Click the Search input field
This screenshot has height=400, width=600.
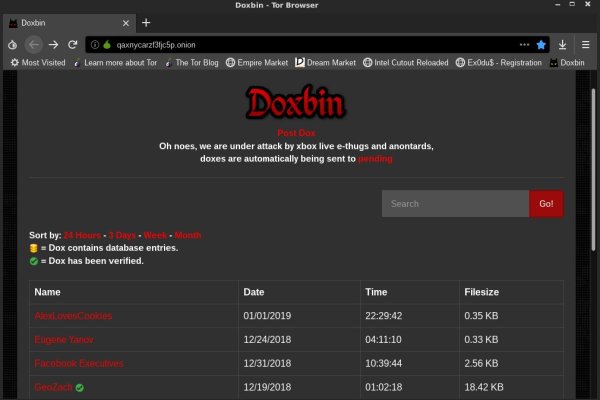455,204
